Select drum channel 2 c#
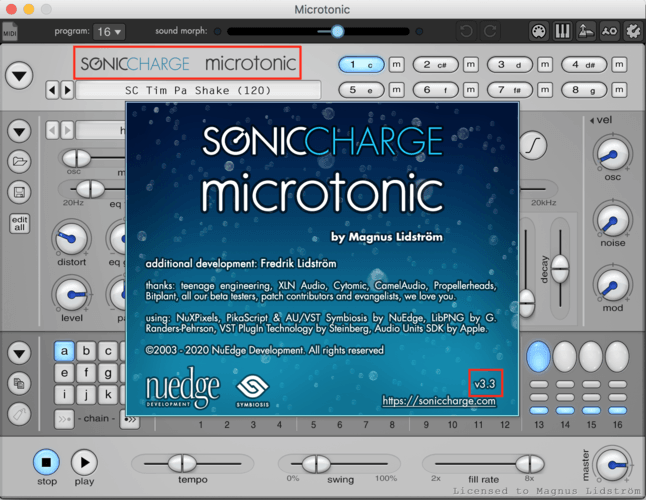Screen dimensions: 646x500 [x=435, y=65]
